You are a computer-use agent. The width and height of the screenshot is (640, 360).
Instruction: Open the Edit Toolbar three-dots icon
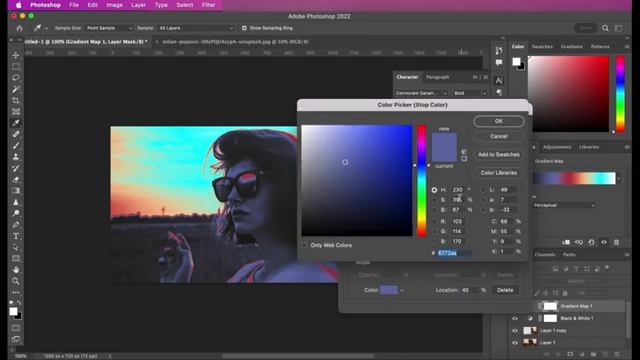tap(16, 292)
